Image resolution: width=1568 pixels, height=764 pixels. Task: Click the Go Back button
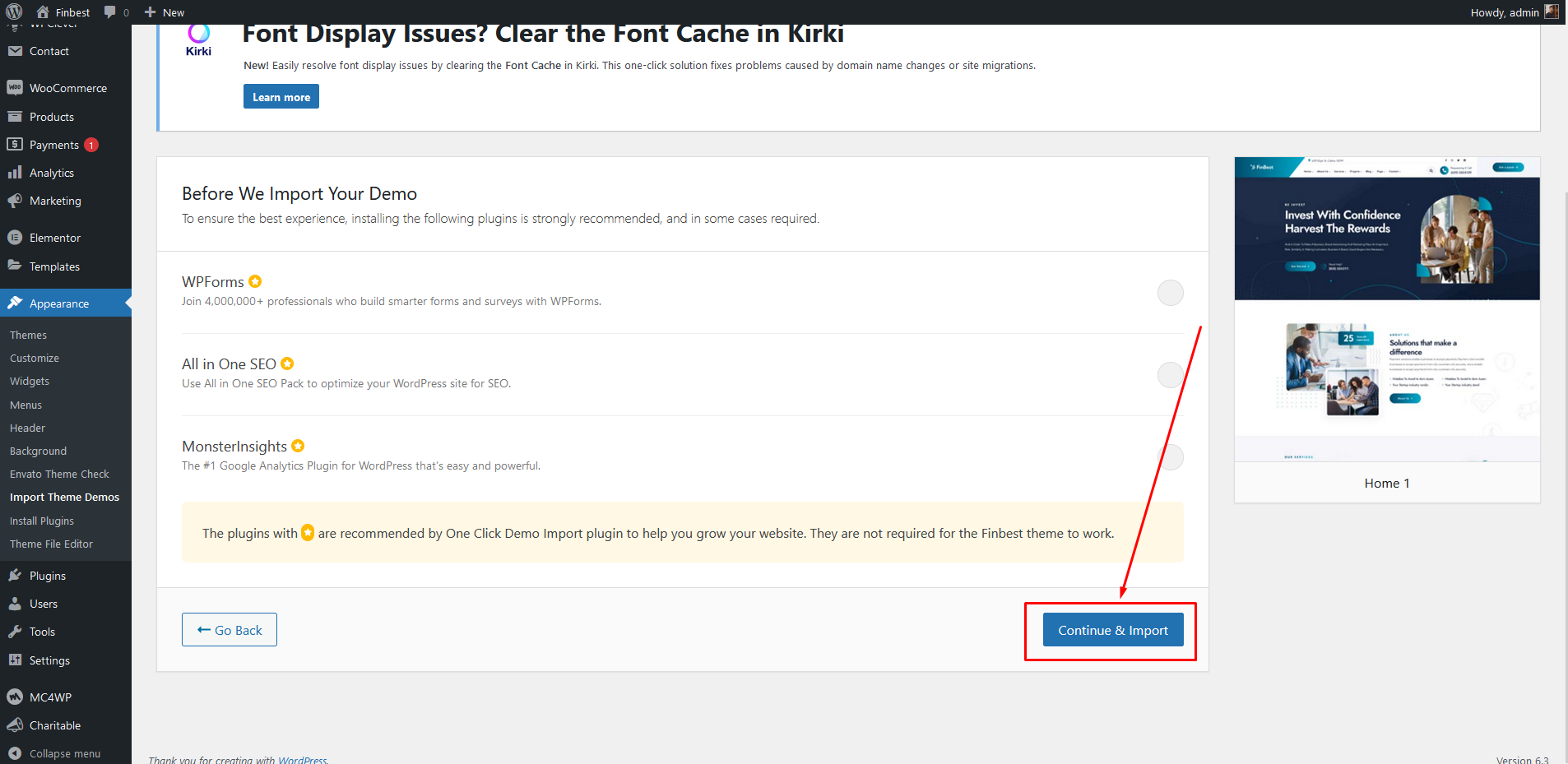pyautogui.click(x=230, y=630)
